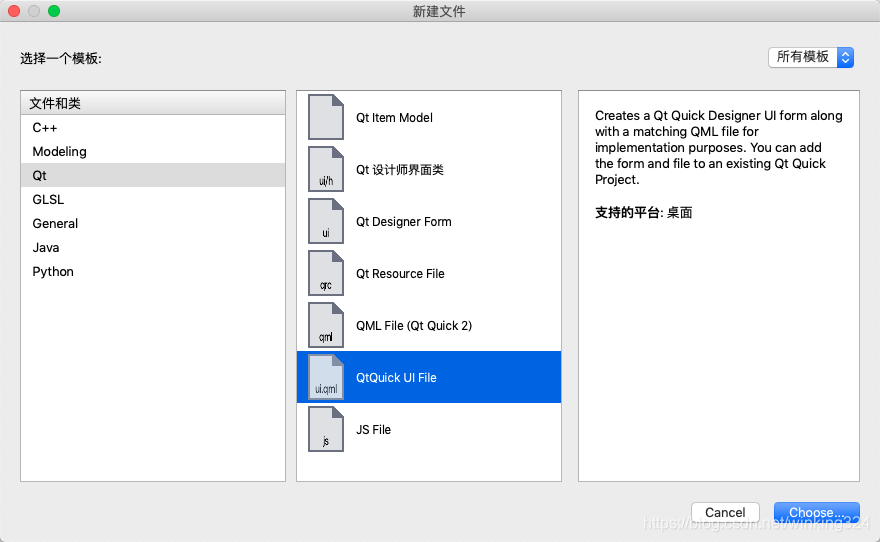The image size is (880, 542).
Task: Click the Qt Item Model file icon
Action: click(326, 117)
